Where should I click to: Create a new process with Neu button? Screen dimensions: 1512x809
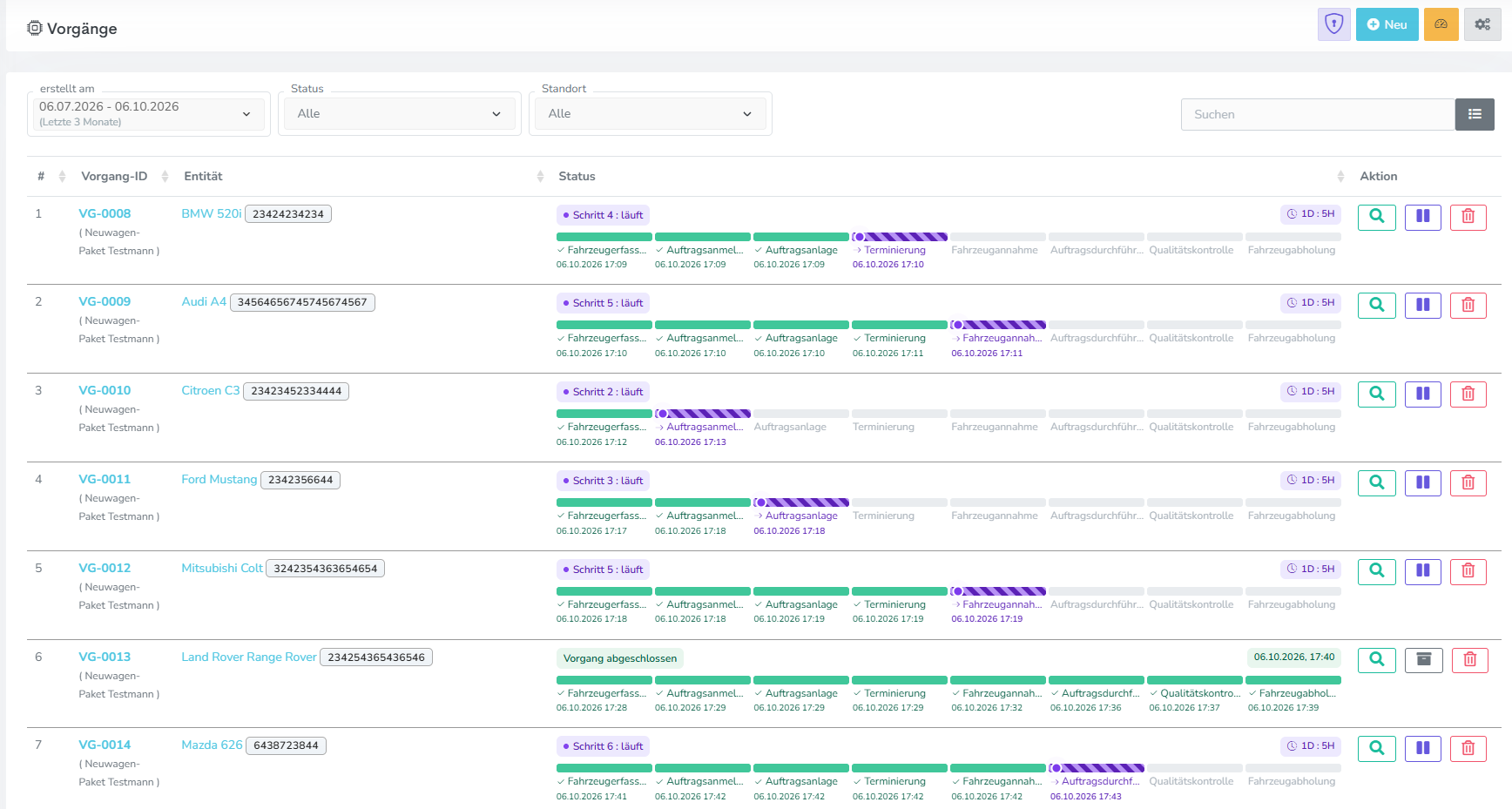(x=1387, y=24)
